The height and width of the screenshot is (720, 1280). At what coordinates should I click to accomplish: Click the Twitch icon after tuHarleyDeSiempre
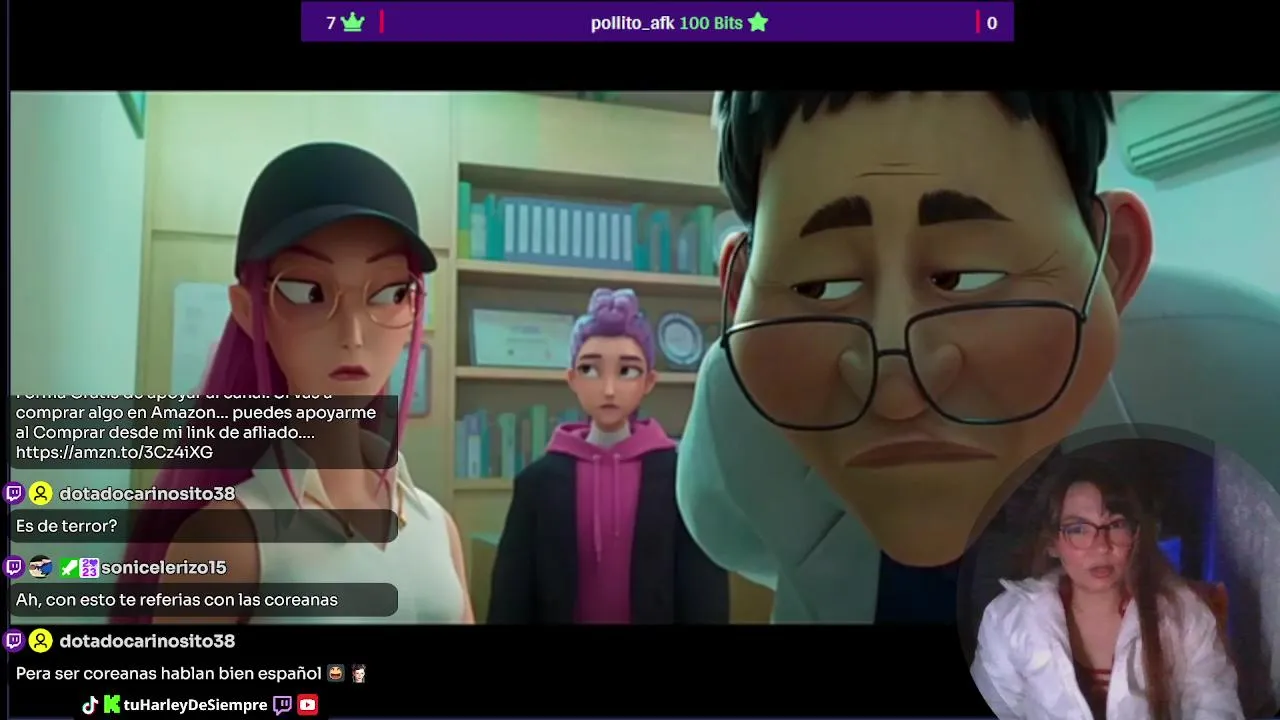coord(282,705)
